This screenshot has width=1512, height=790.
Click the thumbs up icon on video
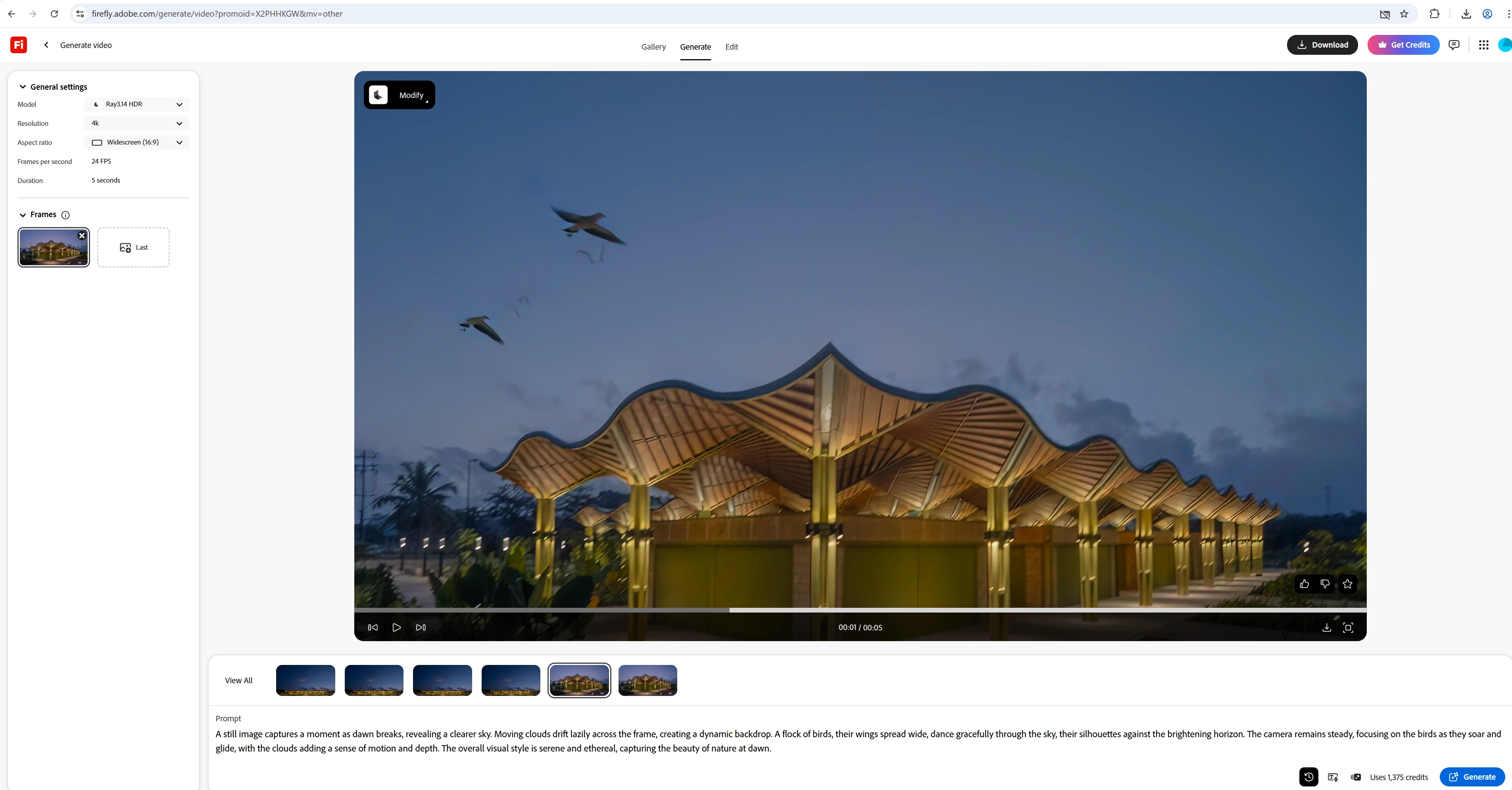pos(1304,584)
